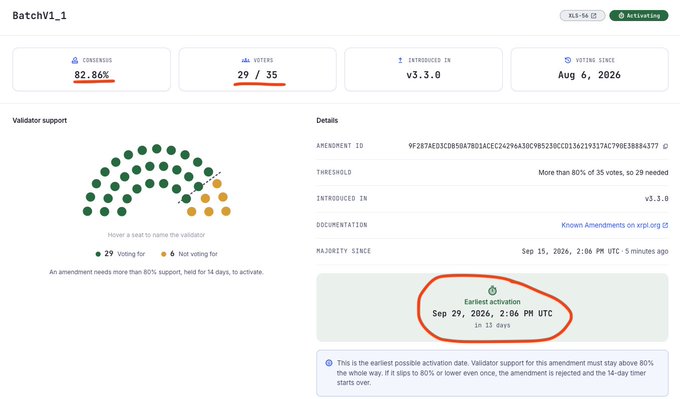Click the stopwatch icon above Earliest activation

492,290
